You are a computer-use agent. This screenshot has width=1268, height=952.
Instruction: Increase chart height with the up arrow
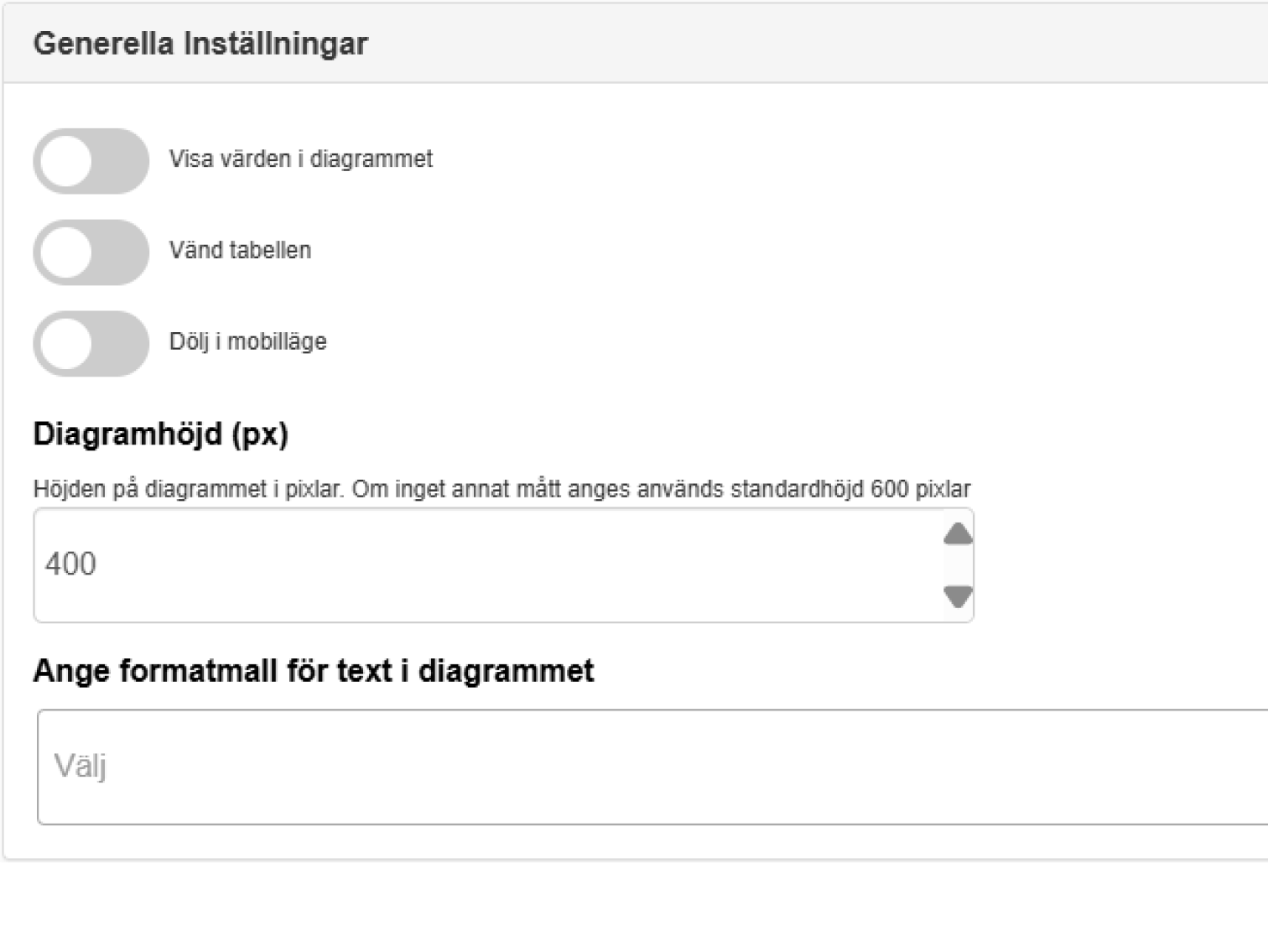[958, 534]
